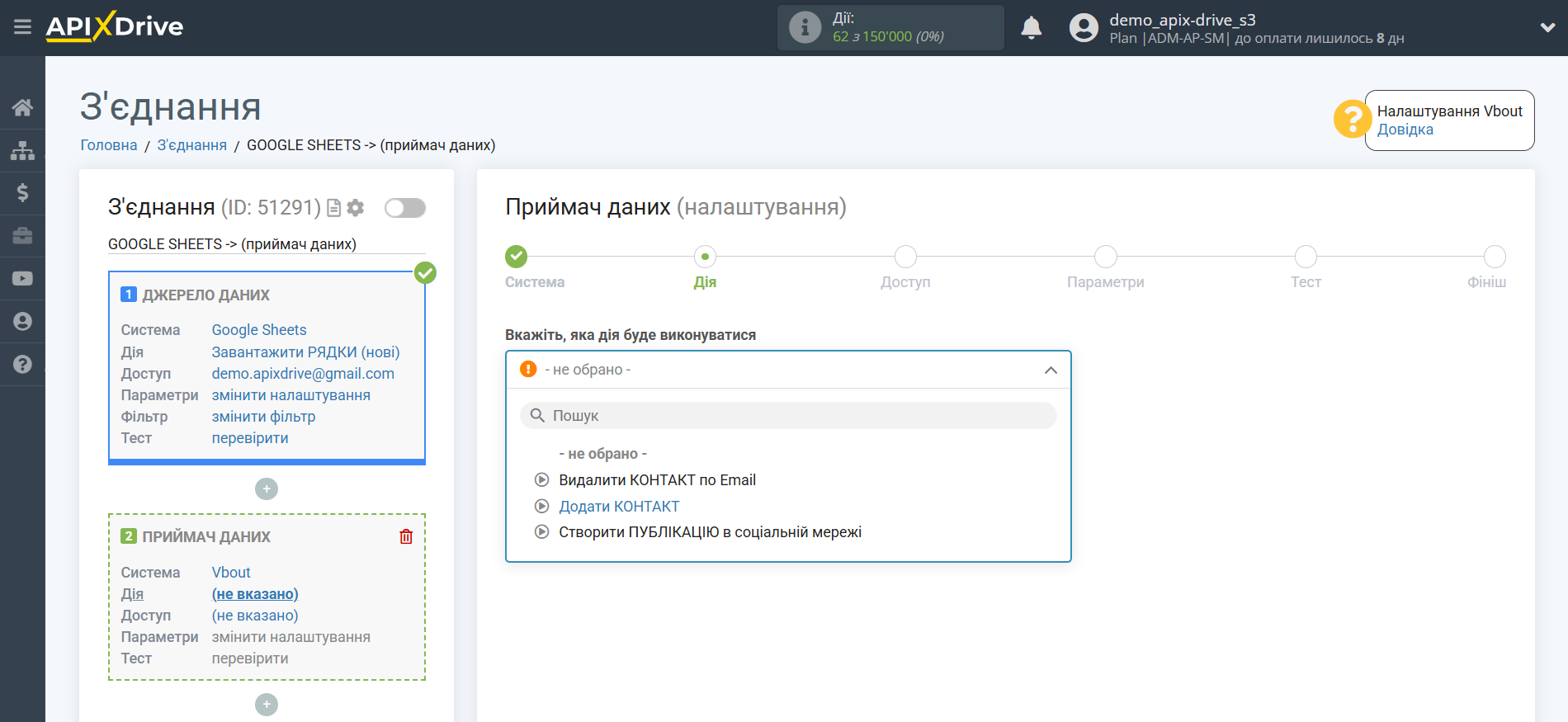Viewport: 1568px width, 722px height.
Task: Go to Фініш step
Action: point(1495,257)
